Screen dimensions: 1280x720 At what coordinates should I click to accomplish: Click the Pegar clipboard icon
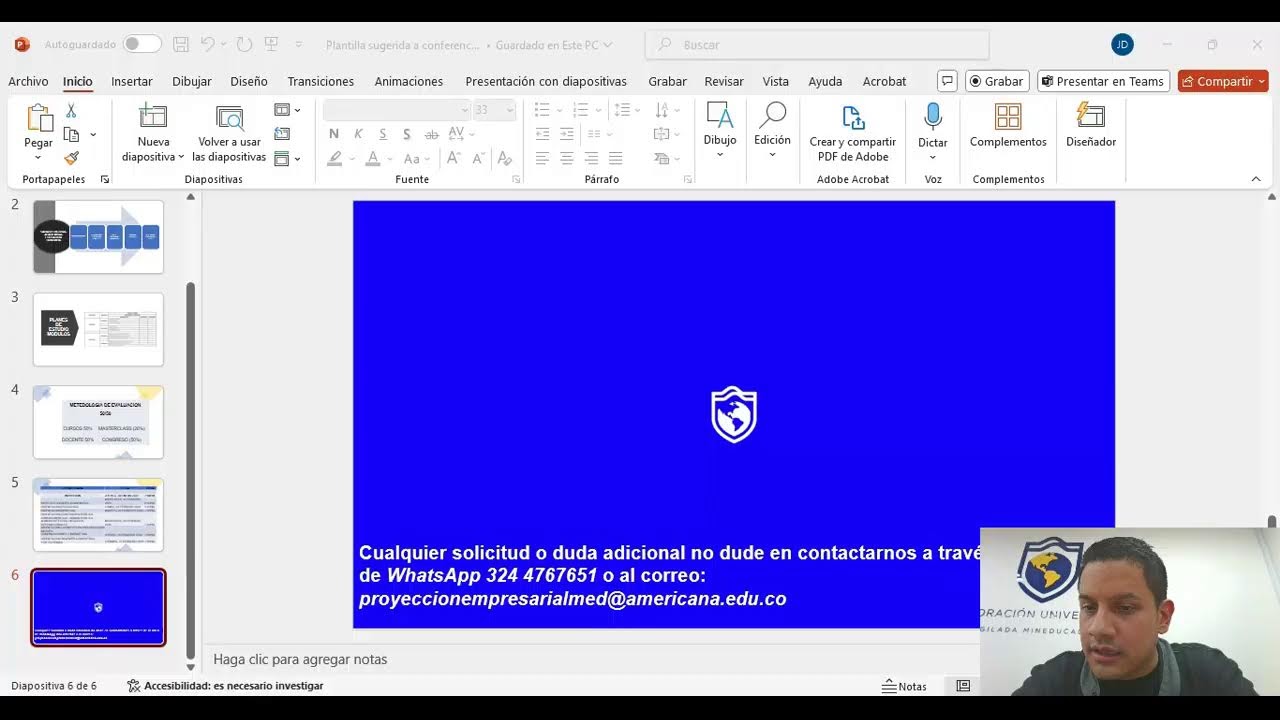click(x=39, y=118)
